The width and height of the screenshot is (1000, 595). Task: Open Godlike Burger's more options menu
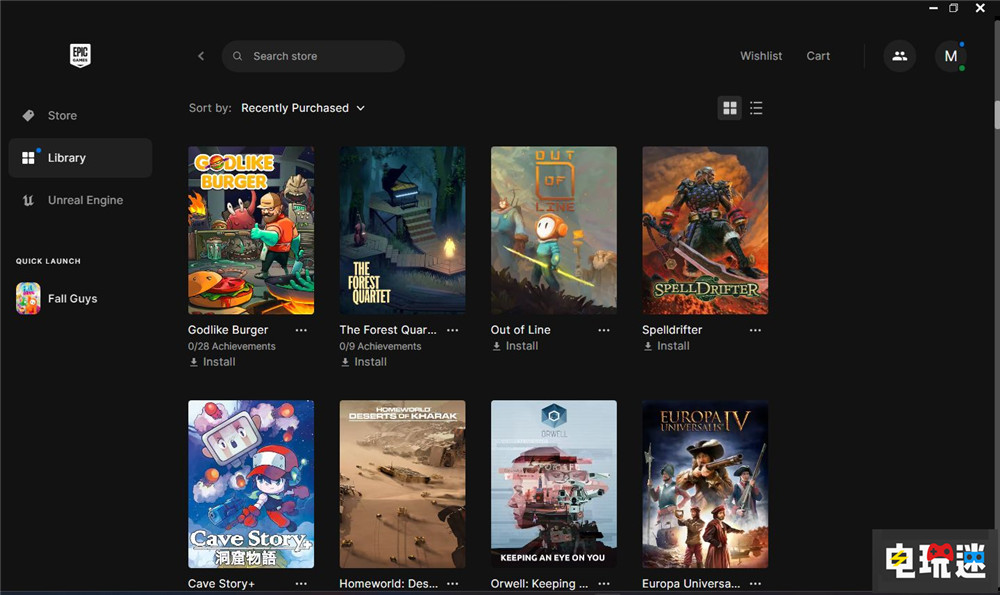pos(301,329)
